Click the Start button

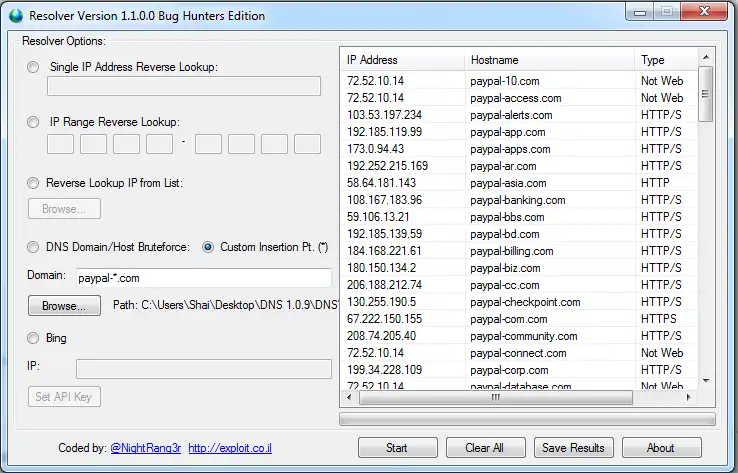point(398,448)
